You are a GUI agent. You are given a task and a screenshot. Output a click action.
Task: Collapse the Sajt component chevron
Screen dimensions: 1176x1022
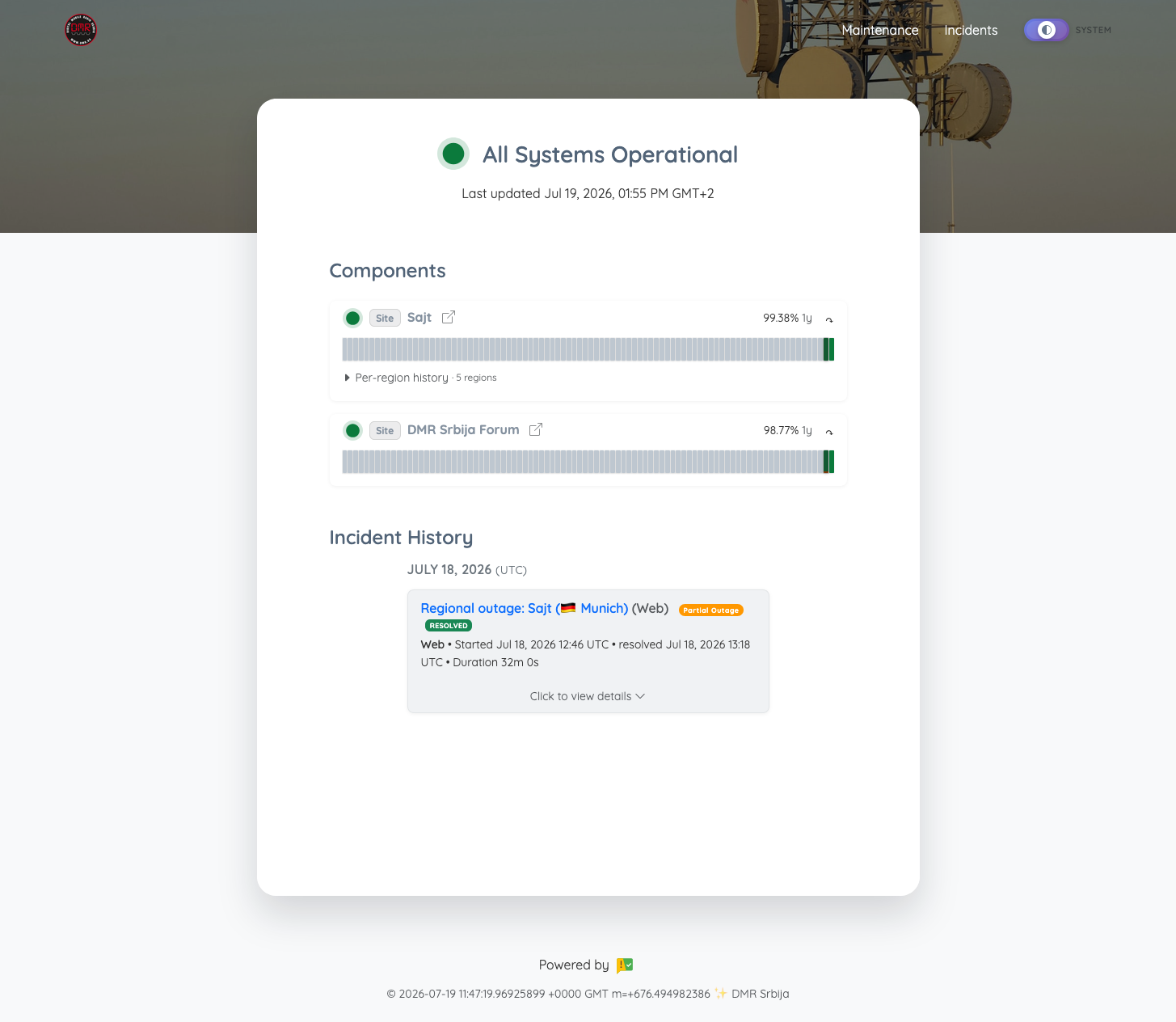tap(829, 319)
